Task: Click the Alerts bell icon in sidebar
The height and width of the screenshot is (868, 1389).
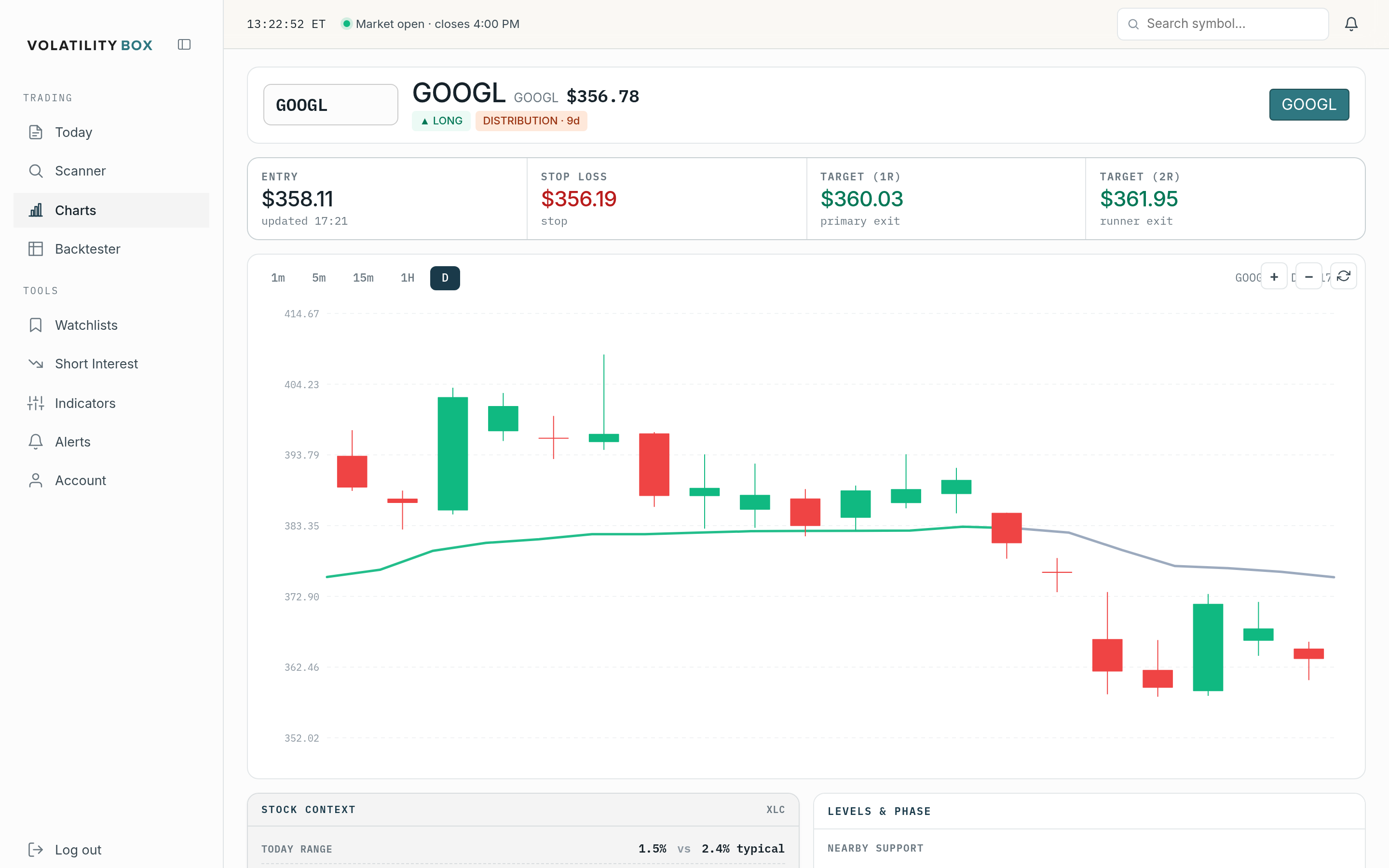Action: click(36, 441)
